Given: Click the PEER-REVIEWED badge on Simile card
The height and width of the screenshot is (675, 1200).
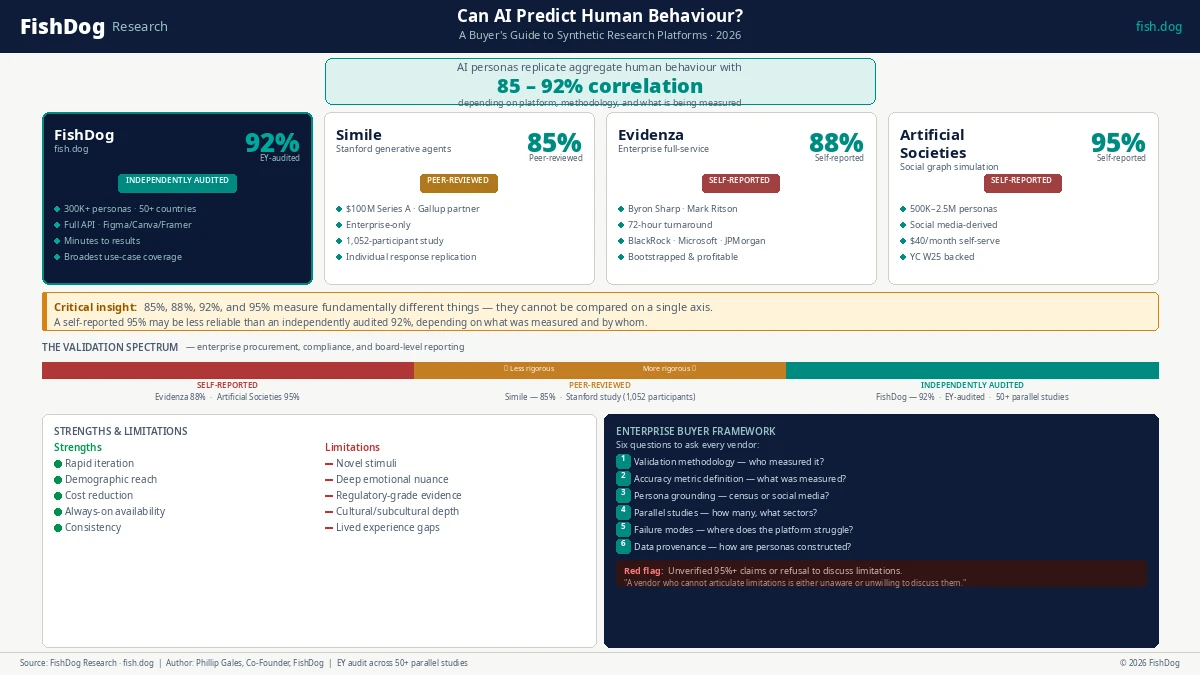Looking at the screenshot, I should coord(458,182).
